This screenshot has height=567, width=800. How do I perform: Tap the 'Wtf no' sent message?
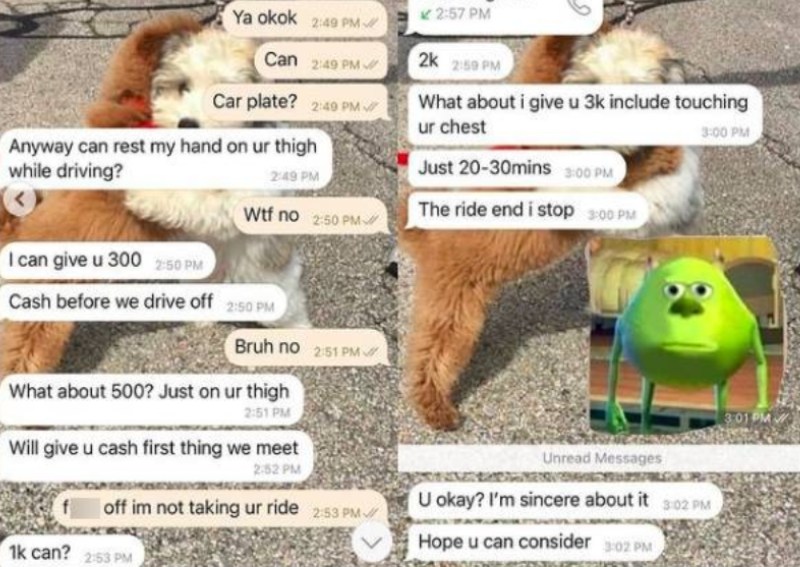[311, 216]
